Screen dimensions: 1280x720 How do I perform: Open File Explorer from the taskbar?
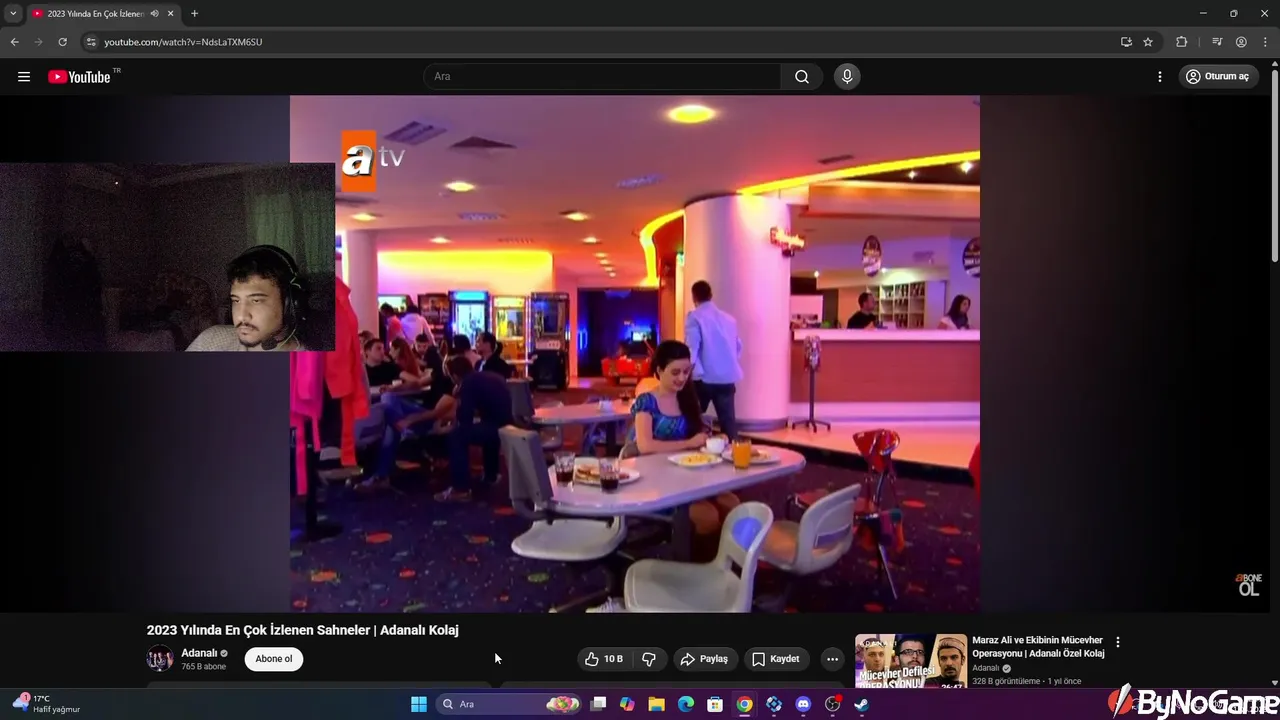[x=656, y=704]
